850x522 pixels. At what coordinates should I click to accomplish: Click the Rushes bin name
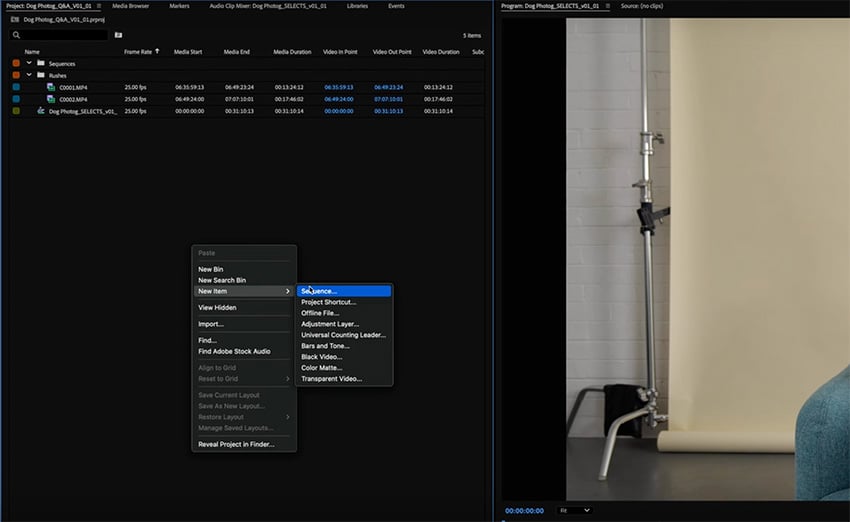point(57,76)
